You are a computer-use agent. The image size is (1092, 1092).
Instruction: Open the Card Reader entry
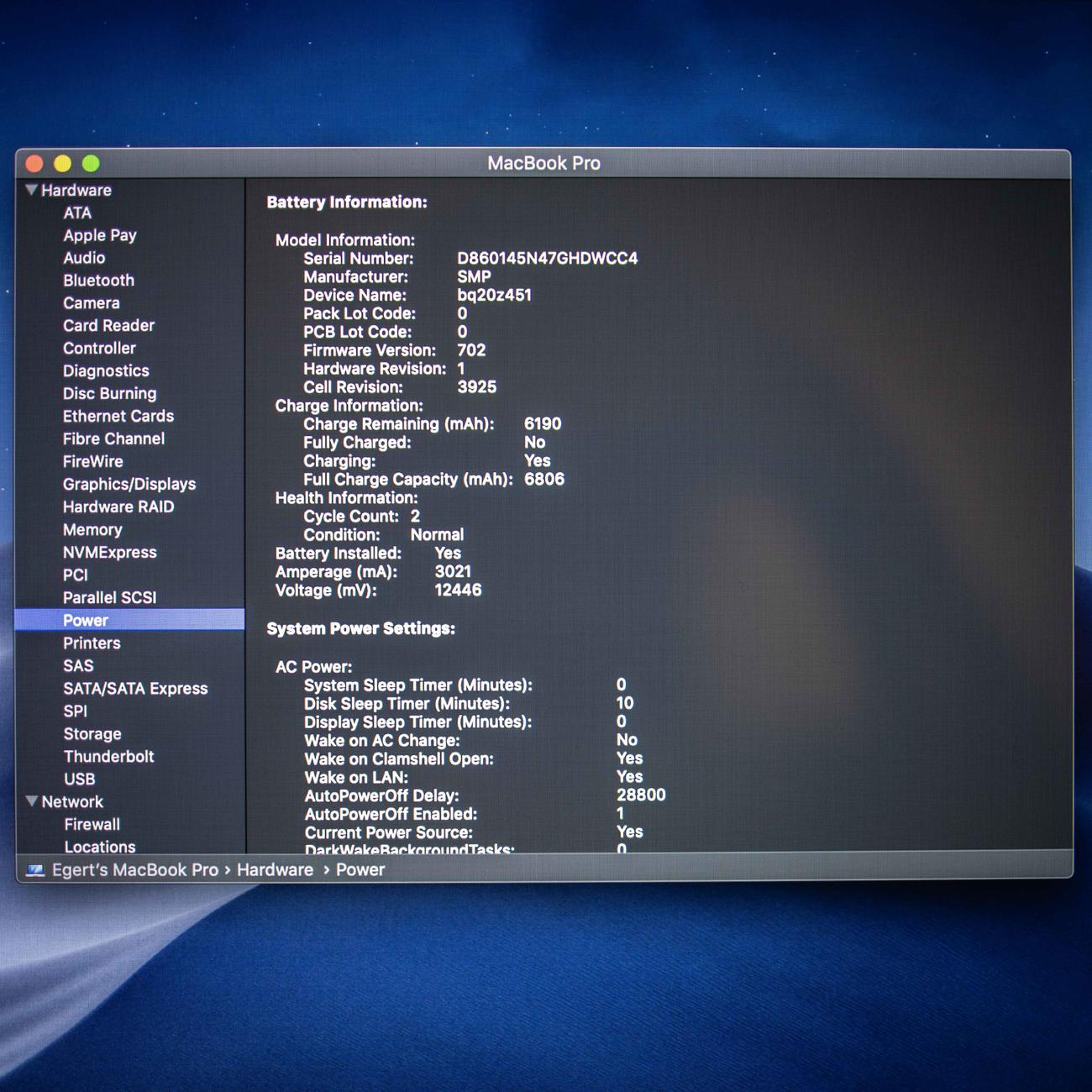[x=109, y=325]
